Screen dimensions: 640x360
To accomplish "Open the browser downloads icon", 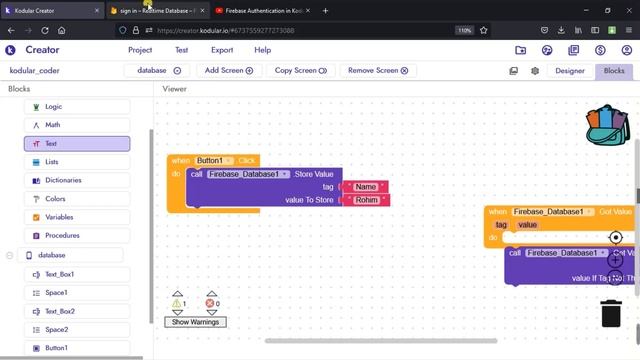I will [x=561, y=30].
